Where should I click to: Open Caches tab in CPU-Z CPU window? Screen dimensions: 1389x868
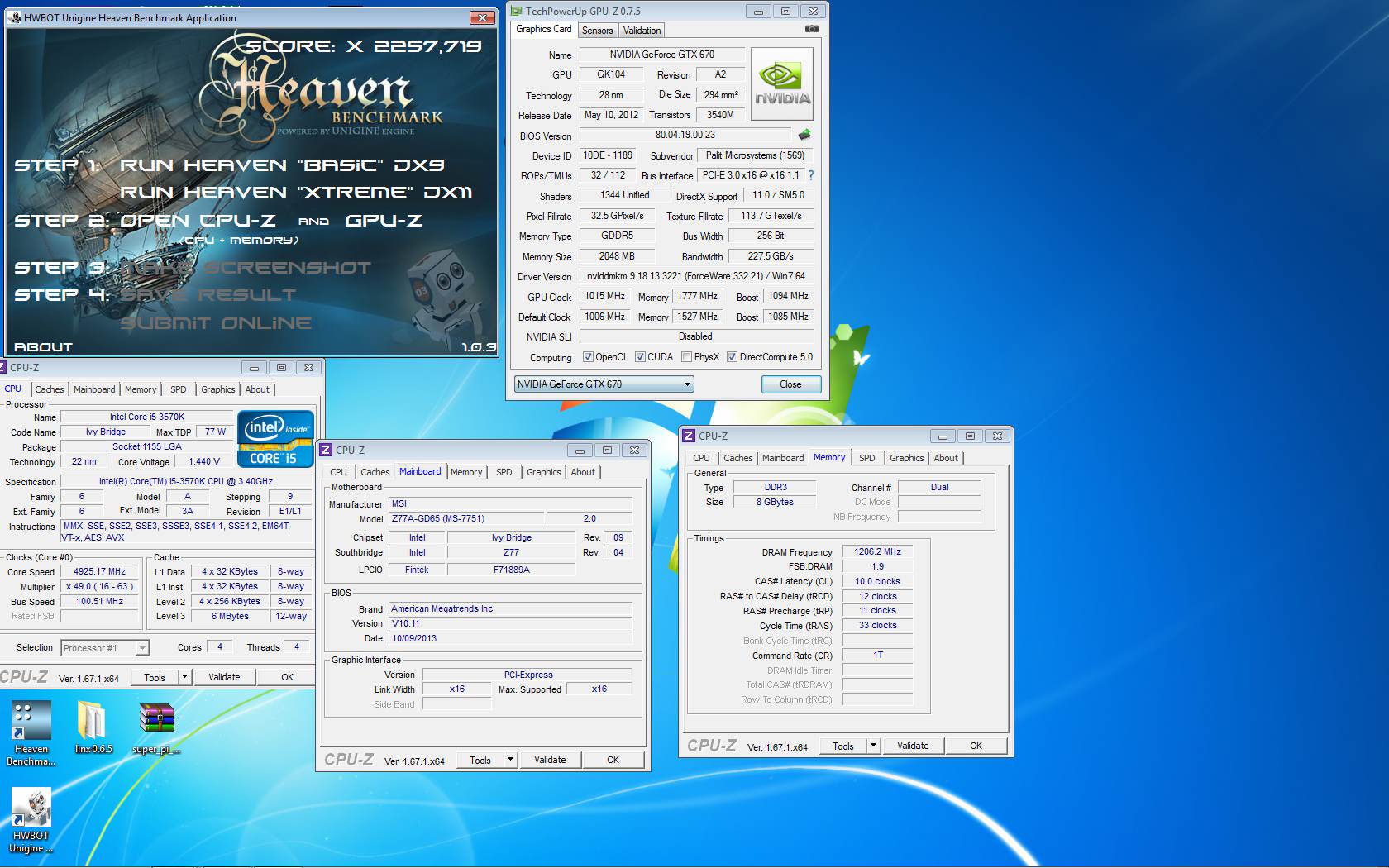tap(49, 389)
